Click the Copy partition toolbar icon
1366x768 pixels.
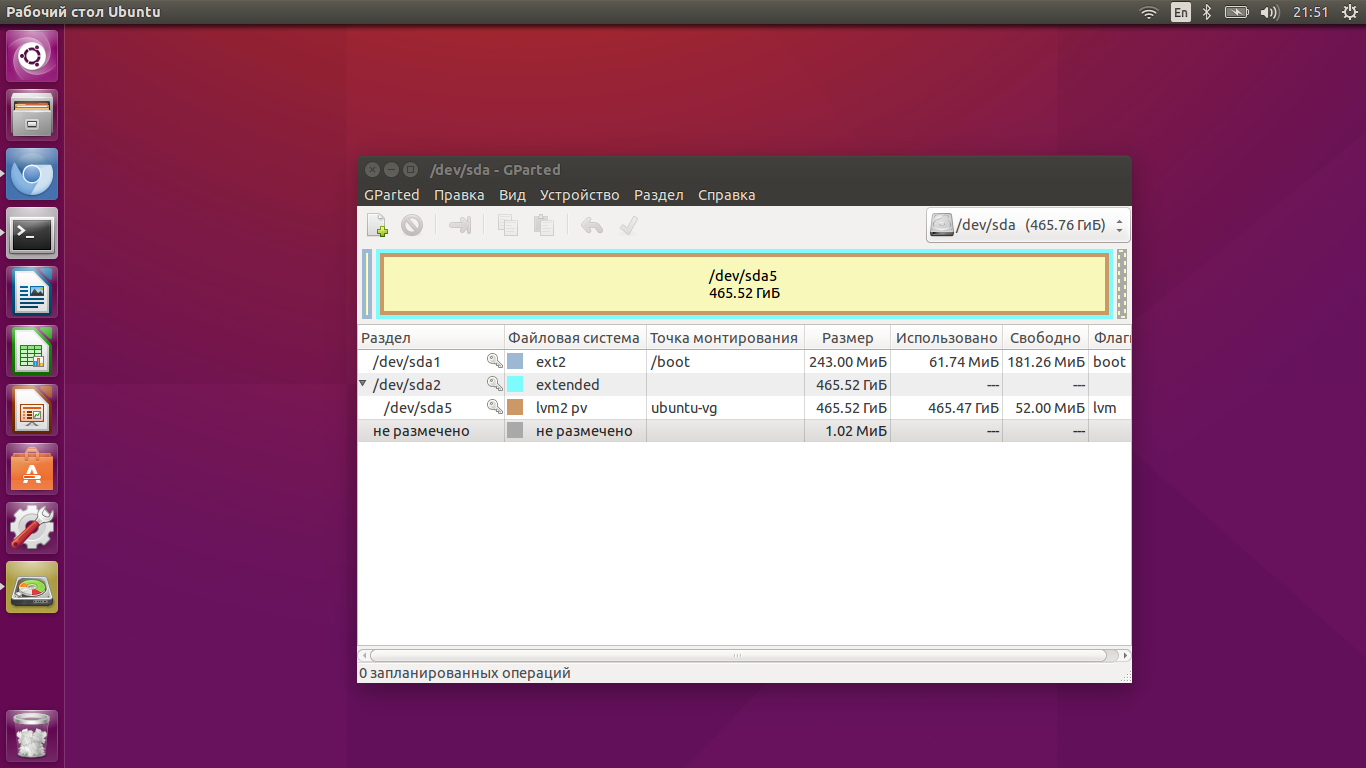coord(508,225)
